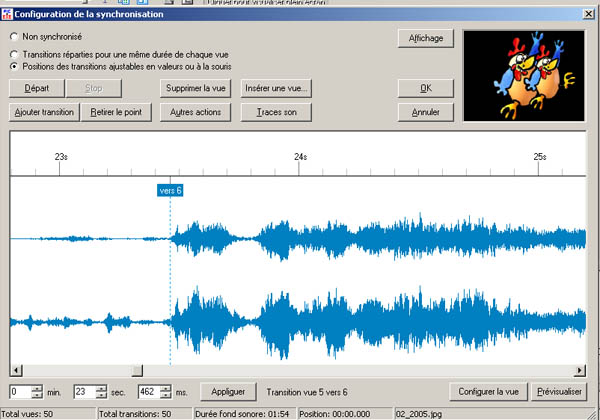
Task: Click the dialog title bar app icon
Action: coord(7,14)
